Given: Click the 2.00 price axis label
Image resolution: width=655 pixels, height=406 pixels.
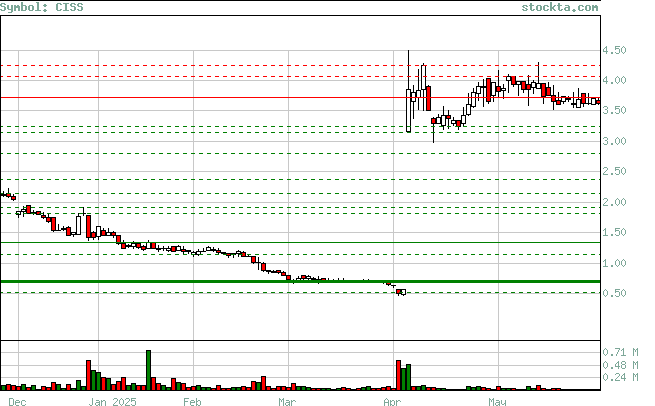Looking at the screenshot, I should pos(614,202).
